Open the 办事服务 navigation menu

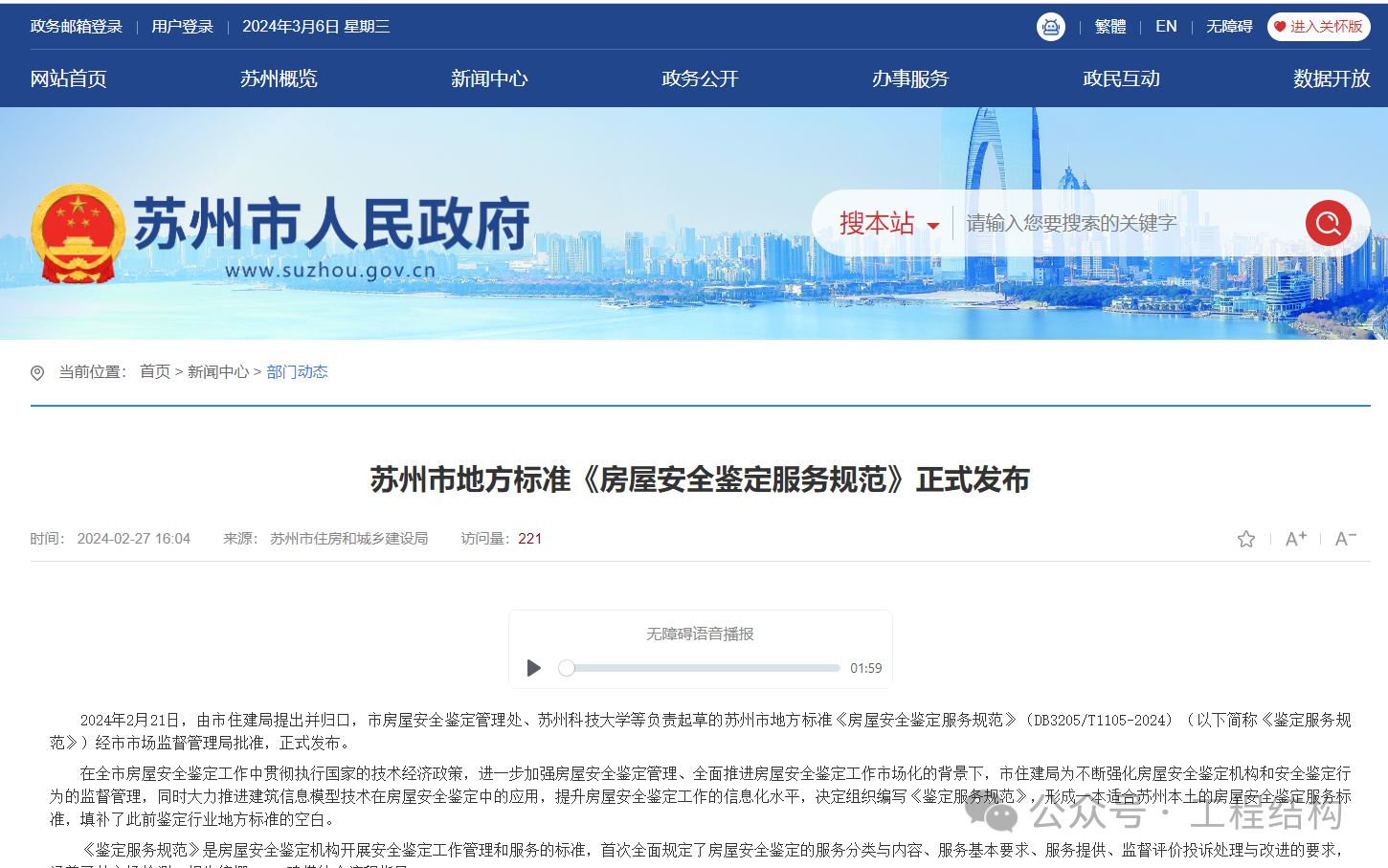click(909, 78)
